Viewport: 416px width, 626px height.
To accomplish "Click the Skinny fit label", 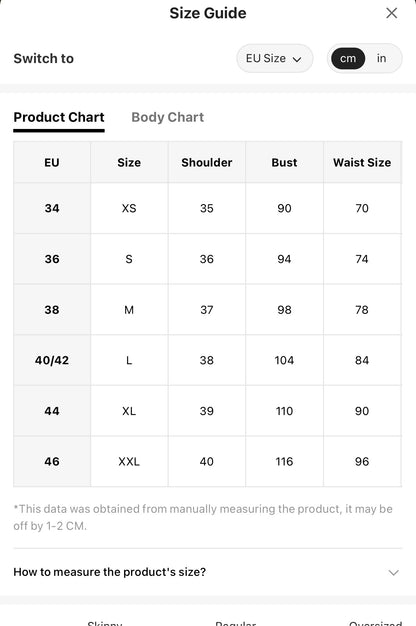I will (105, 623).
